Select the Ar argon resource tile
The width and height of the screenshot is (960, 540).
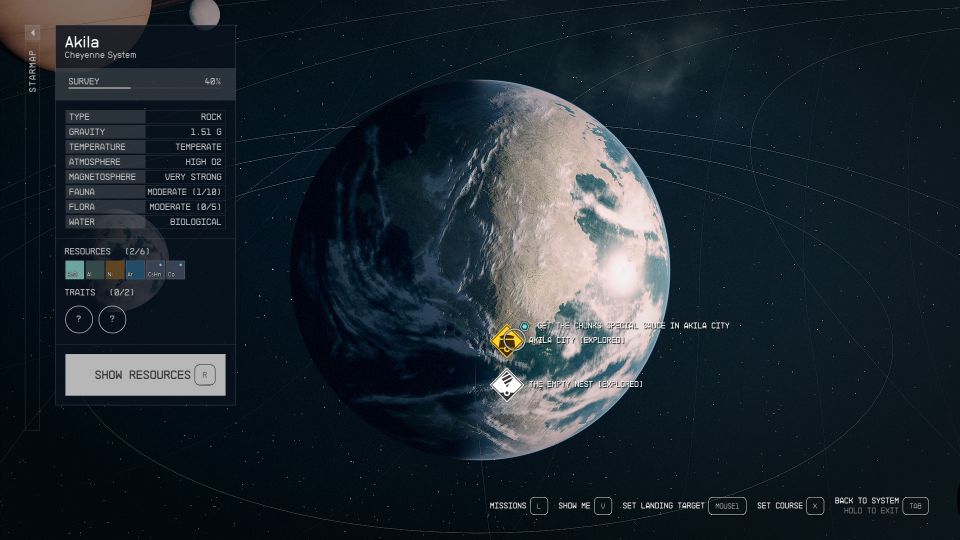tap(135, 270)
